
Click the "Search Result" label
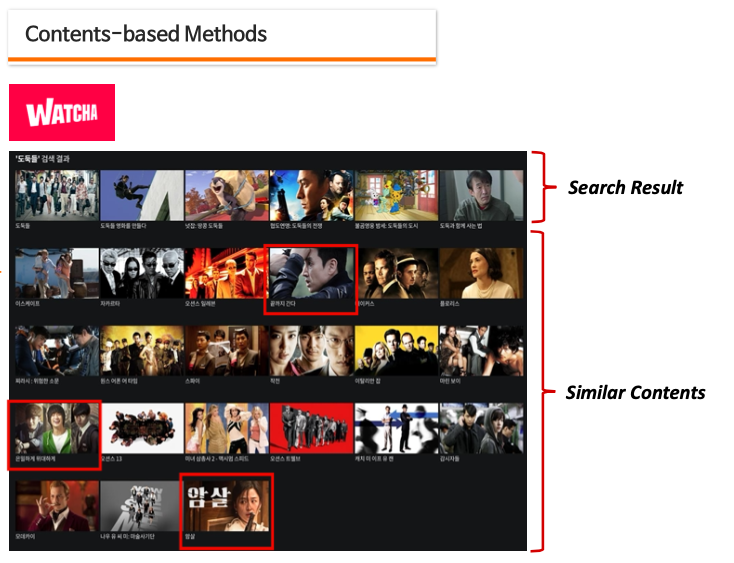point(625,188)
